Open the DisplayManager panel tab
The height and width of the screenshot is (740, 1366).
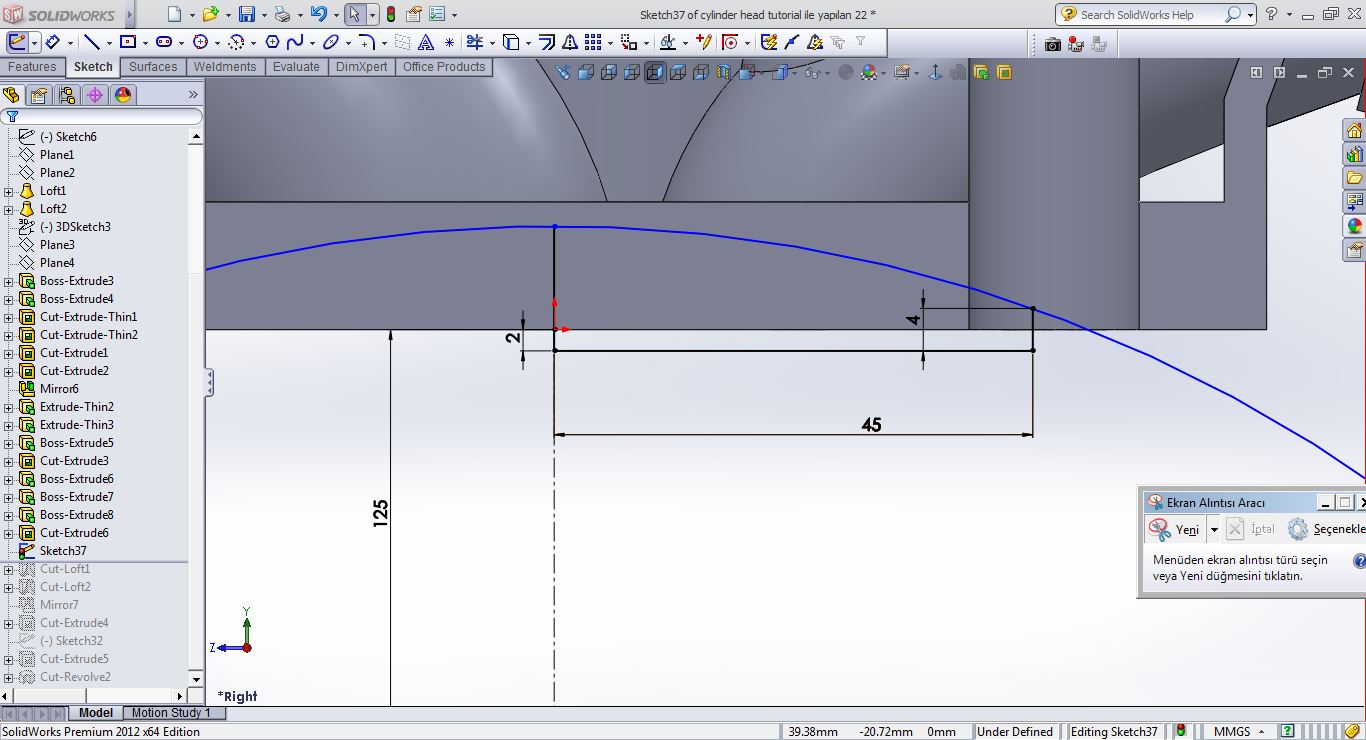pos(123,95)
